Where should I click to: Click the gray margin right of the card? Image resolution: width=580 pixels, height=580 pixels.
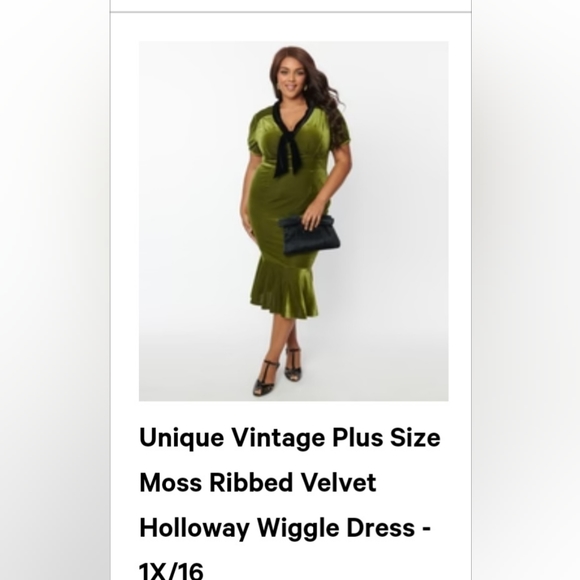click(x=526, y=290)
